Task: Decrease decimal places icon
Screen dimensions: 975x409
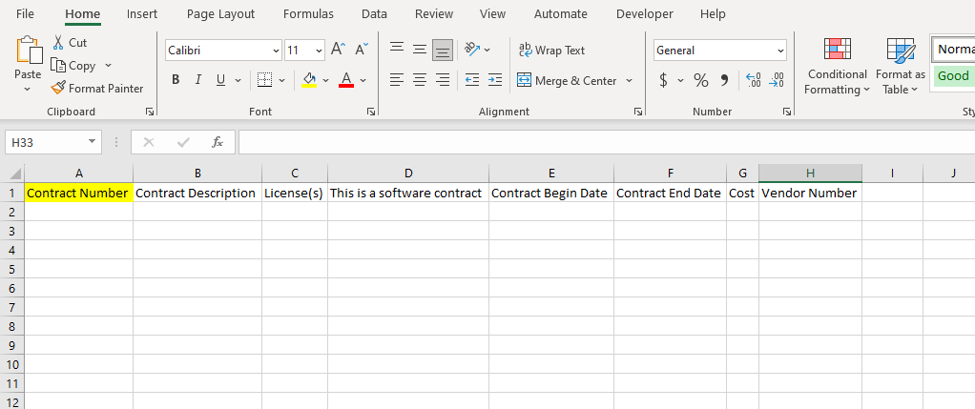Action: pyautogui.click(x=777, y=80)
